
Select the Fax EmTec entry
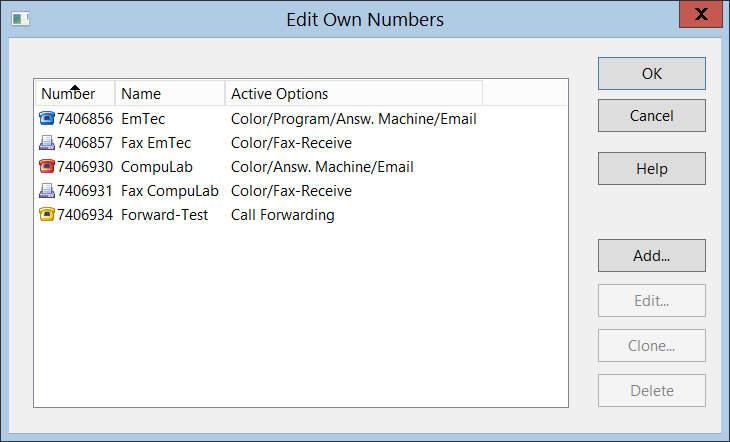(155, 143)
